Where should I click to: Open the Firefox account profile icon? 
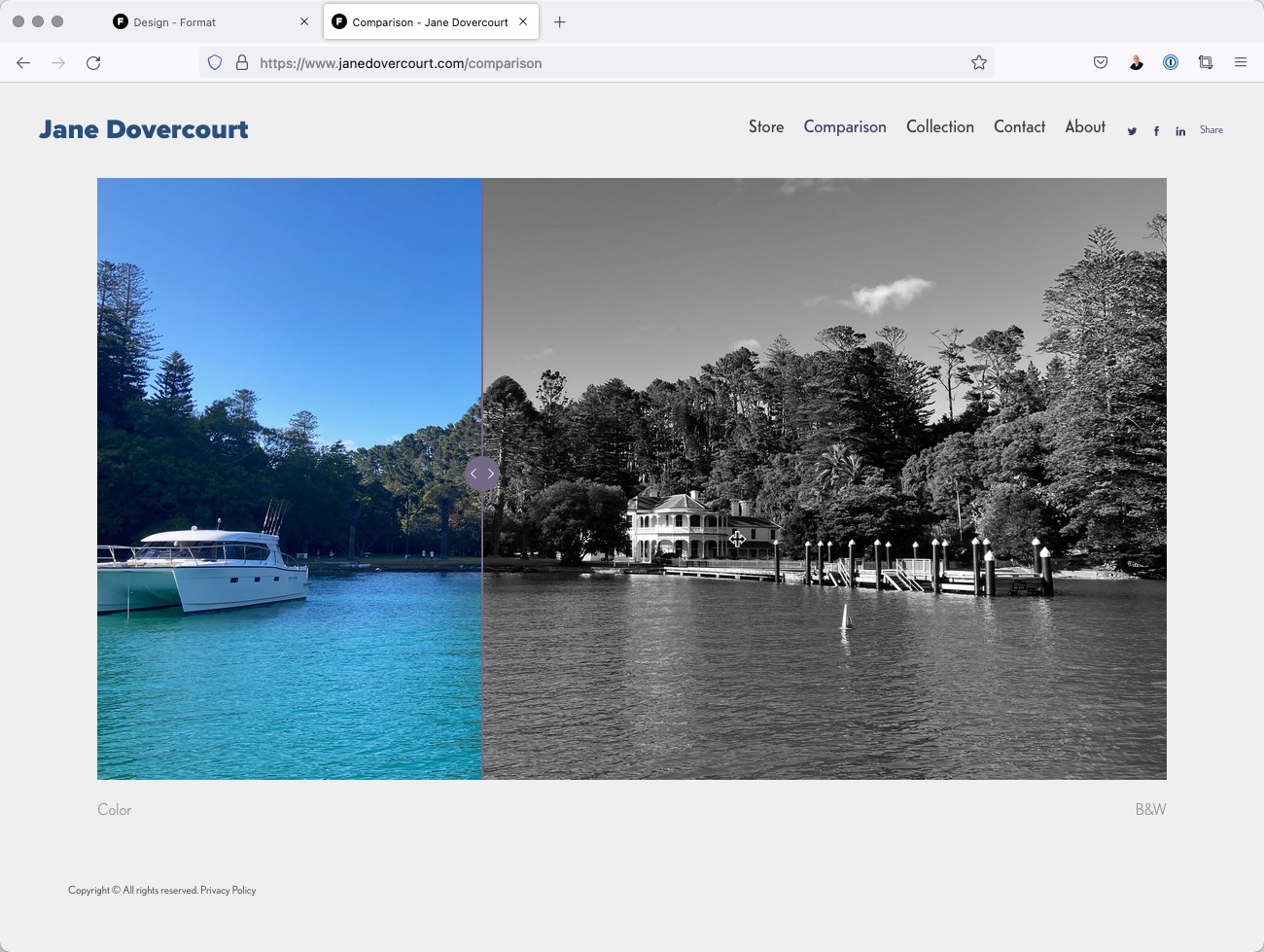click(1136, 62)
